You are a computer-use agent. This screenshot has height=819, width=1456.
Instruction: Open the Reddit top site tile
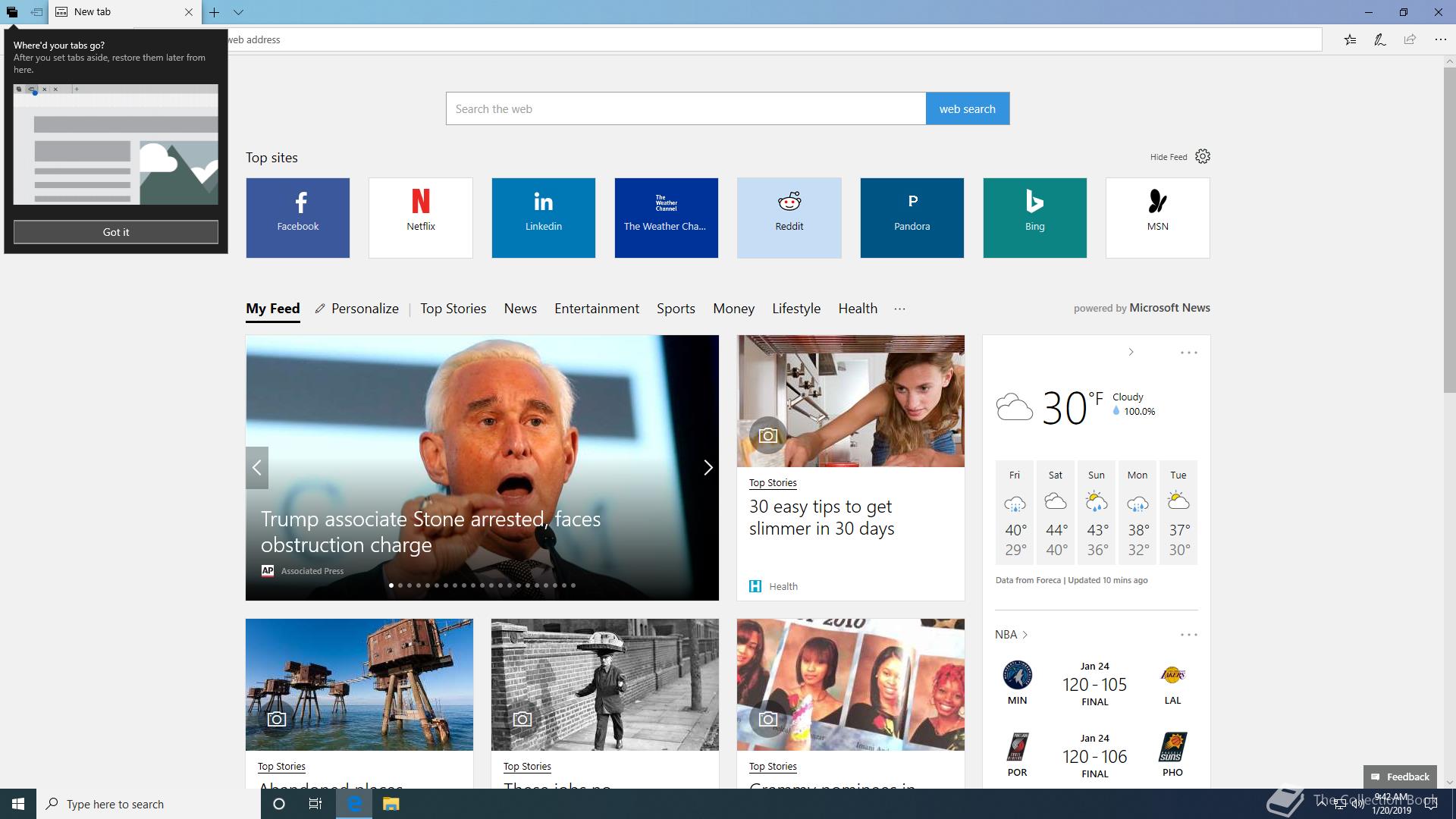[789, 218]
